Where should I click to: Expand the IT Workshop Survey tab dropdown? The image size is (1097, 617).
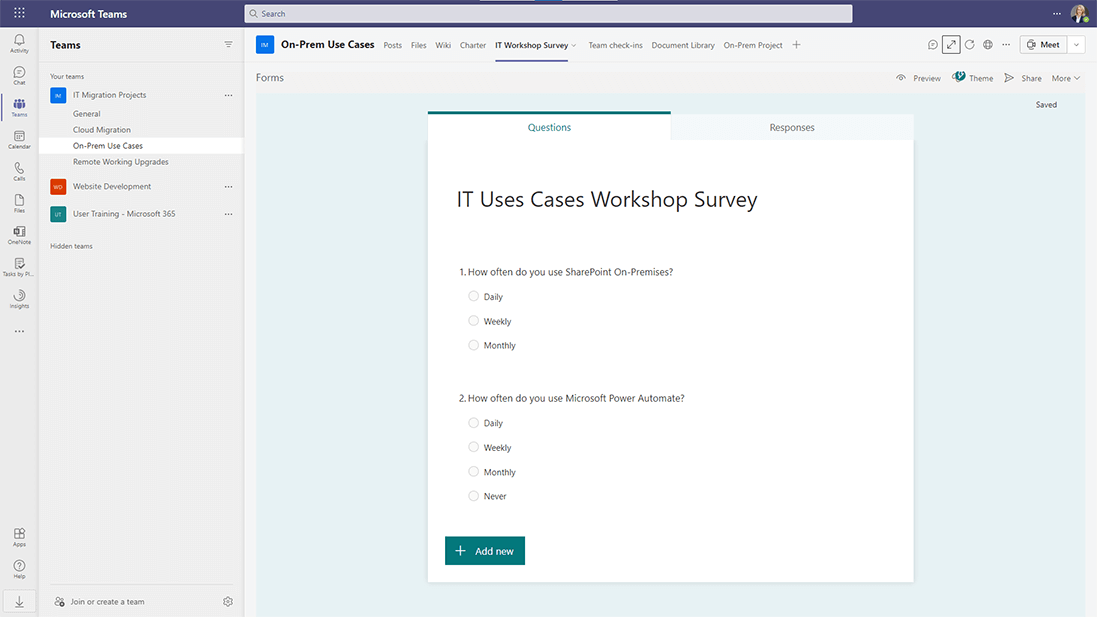pos(574,45)
